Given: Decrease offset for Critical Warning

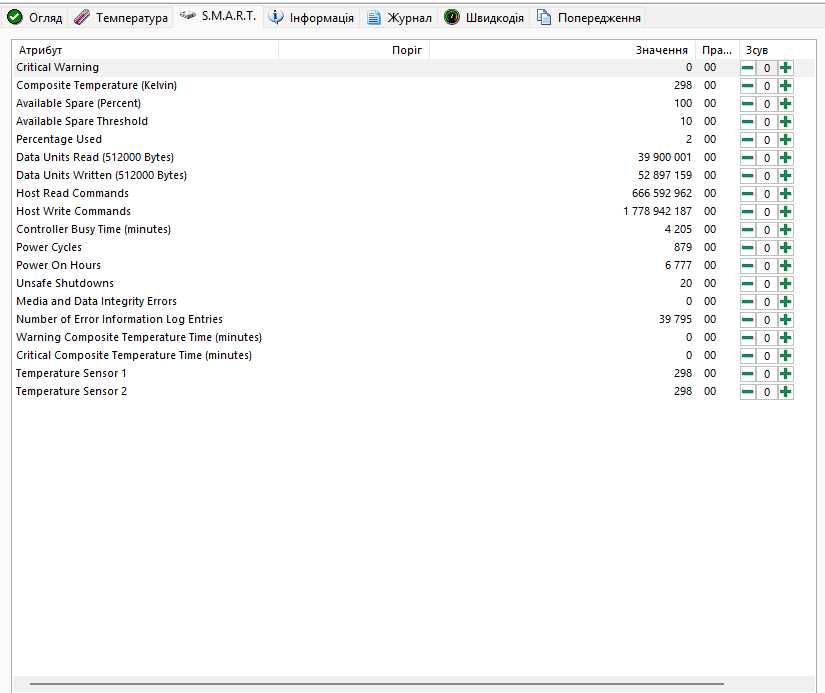Looking at the screenshot, I should 748,68.
